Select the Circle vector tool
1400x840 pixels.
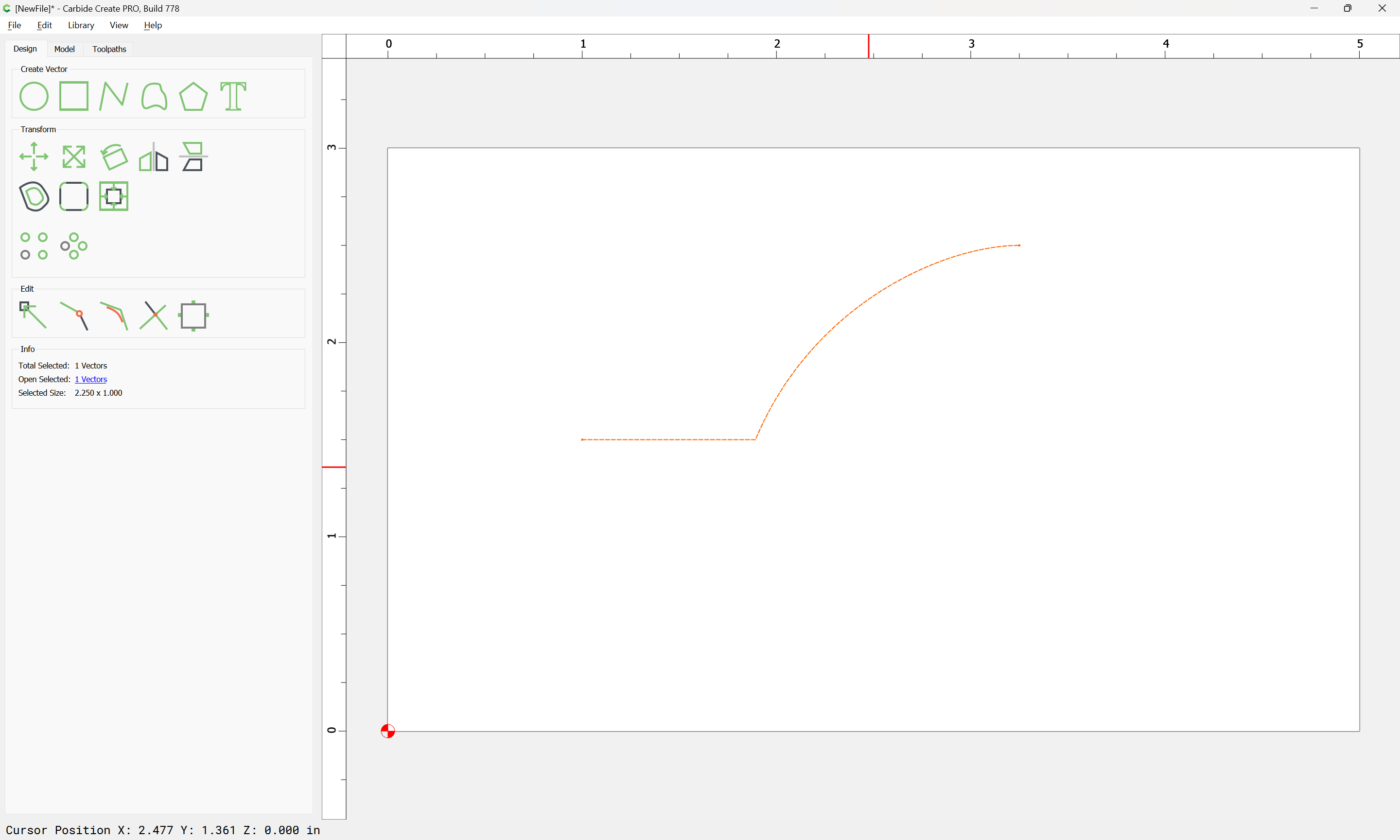(34, 96)
